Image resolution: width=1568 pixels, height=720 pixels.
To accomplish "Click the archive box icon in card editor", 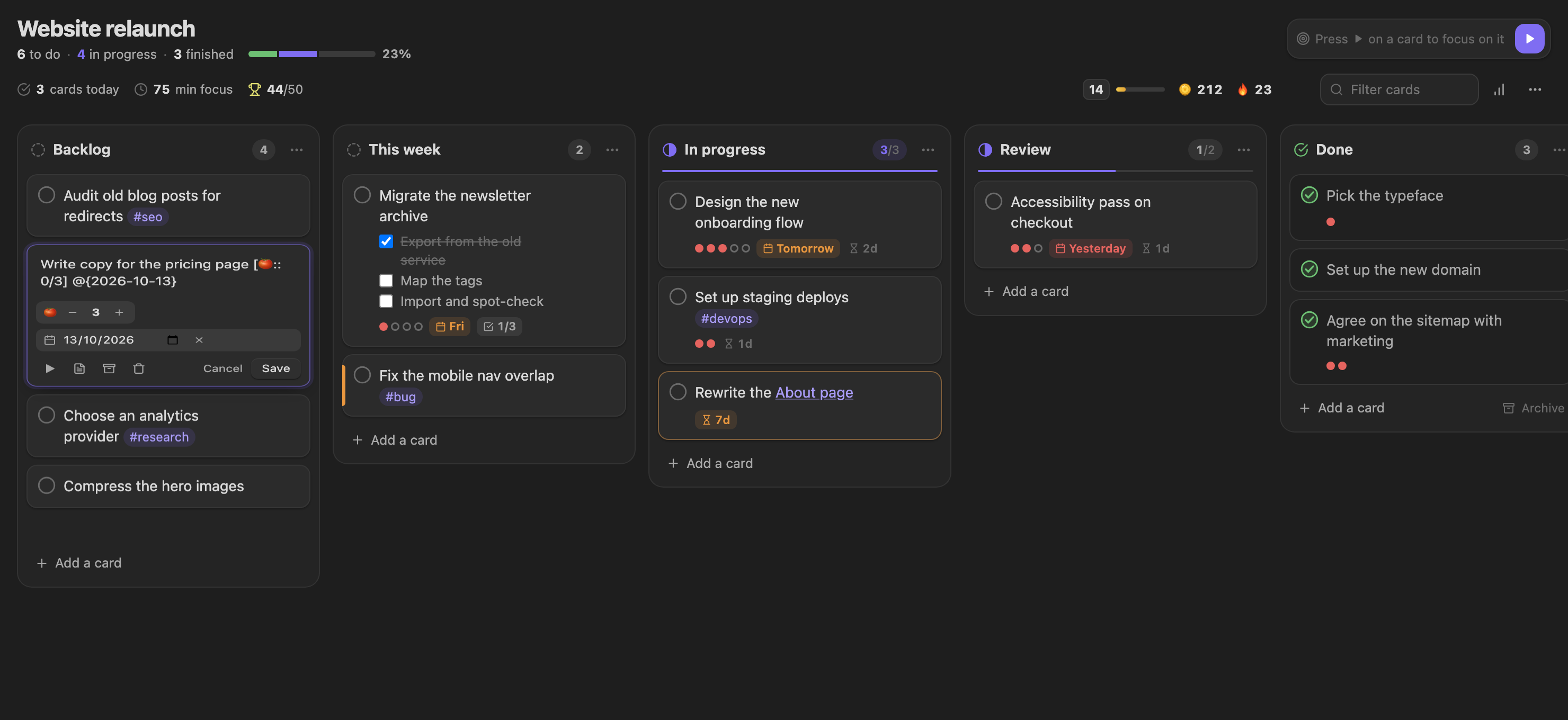I will 109,368.
